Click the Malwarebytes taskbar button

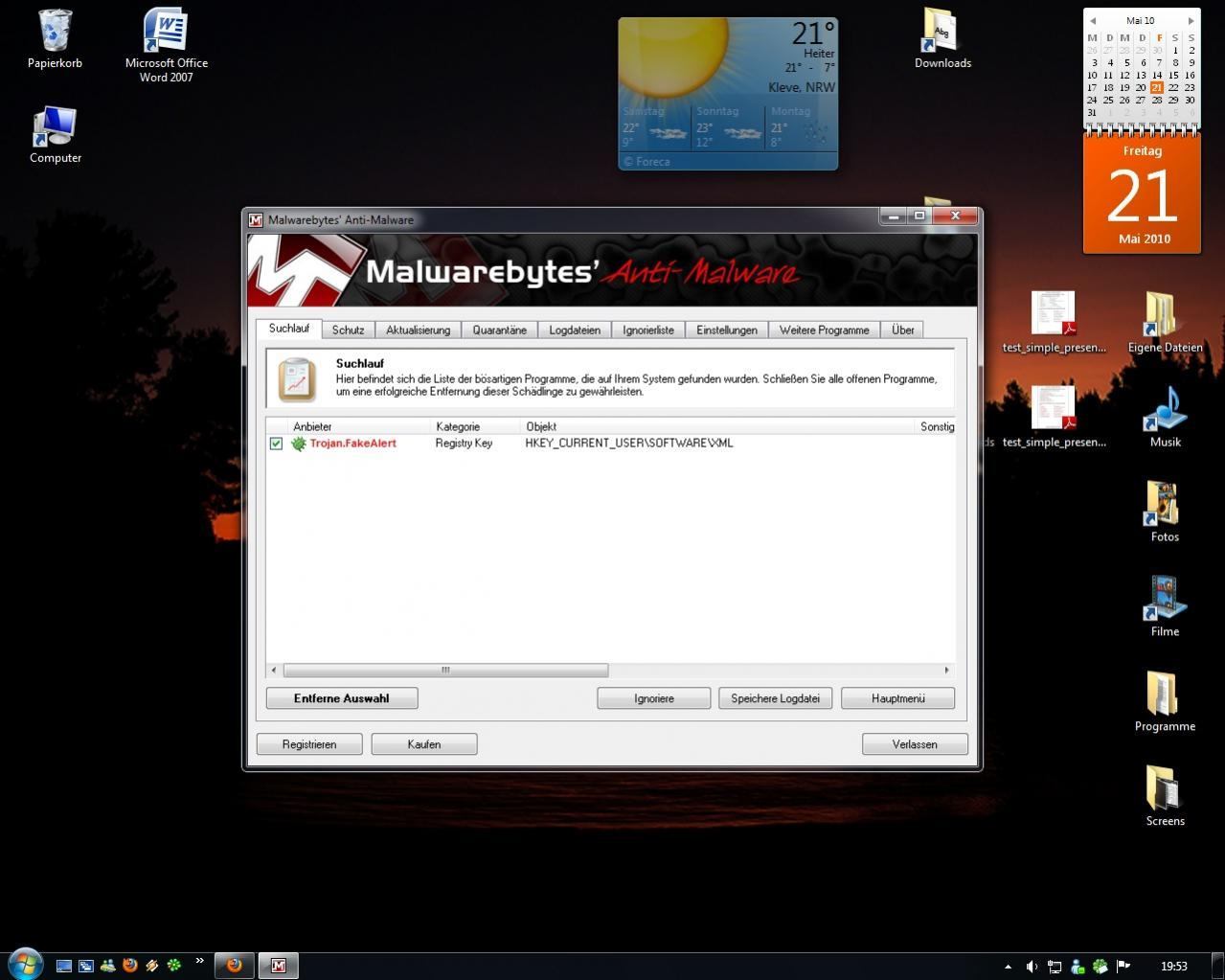point(278,966)
